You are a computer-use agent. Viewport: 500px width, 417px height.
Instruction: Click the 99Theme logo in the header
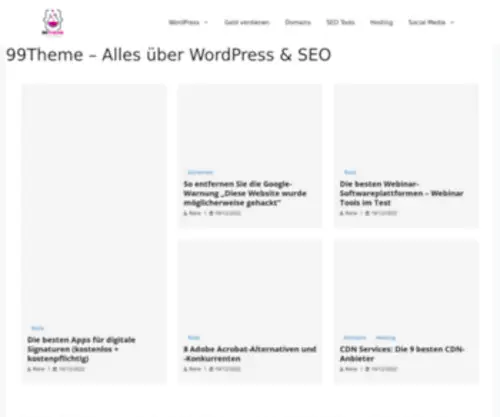click(53, 22)
